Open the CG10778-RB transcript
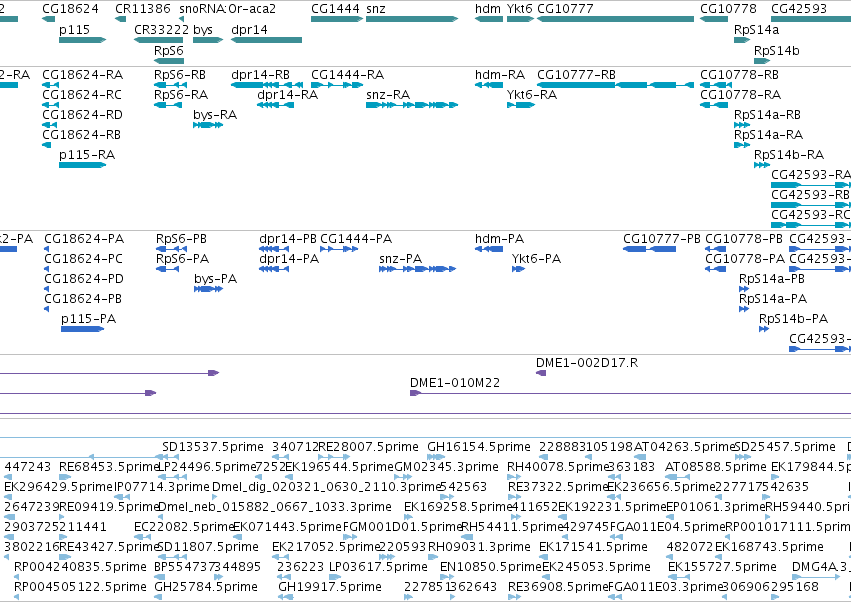 716,85
